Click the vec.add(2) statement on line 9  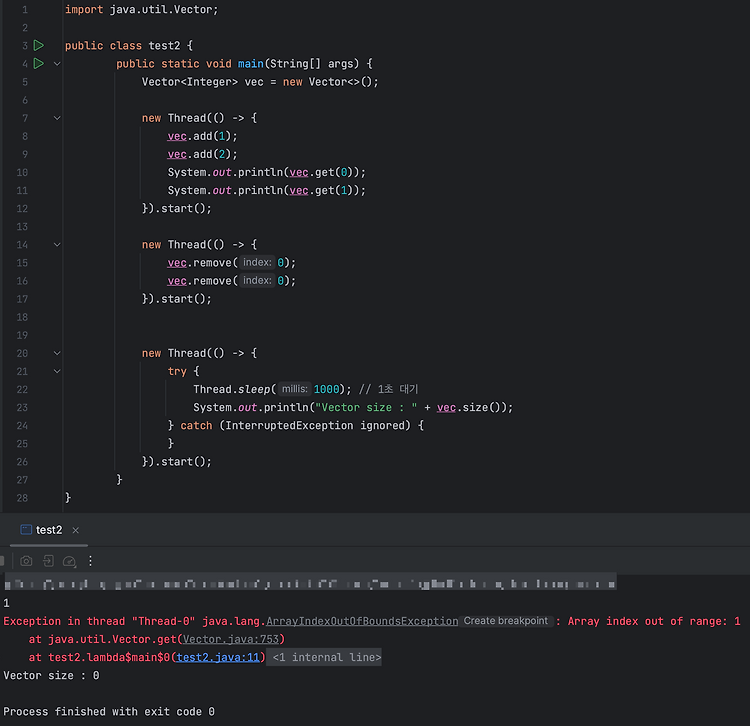(x=202, y=154)
